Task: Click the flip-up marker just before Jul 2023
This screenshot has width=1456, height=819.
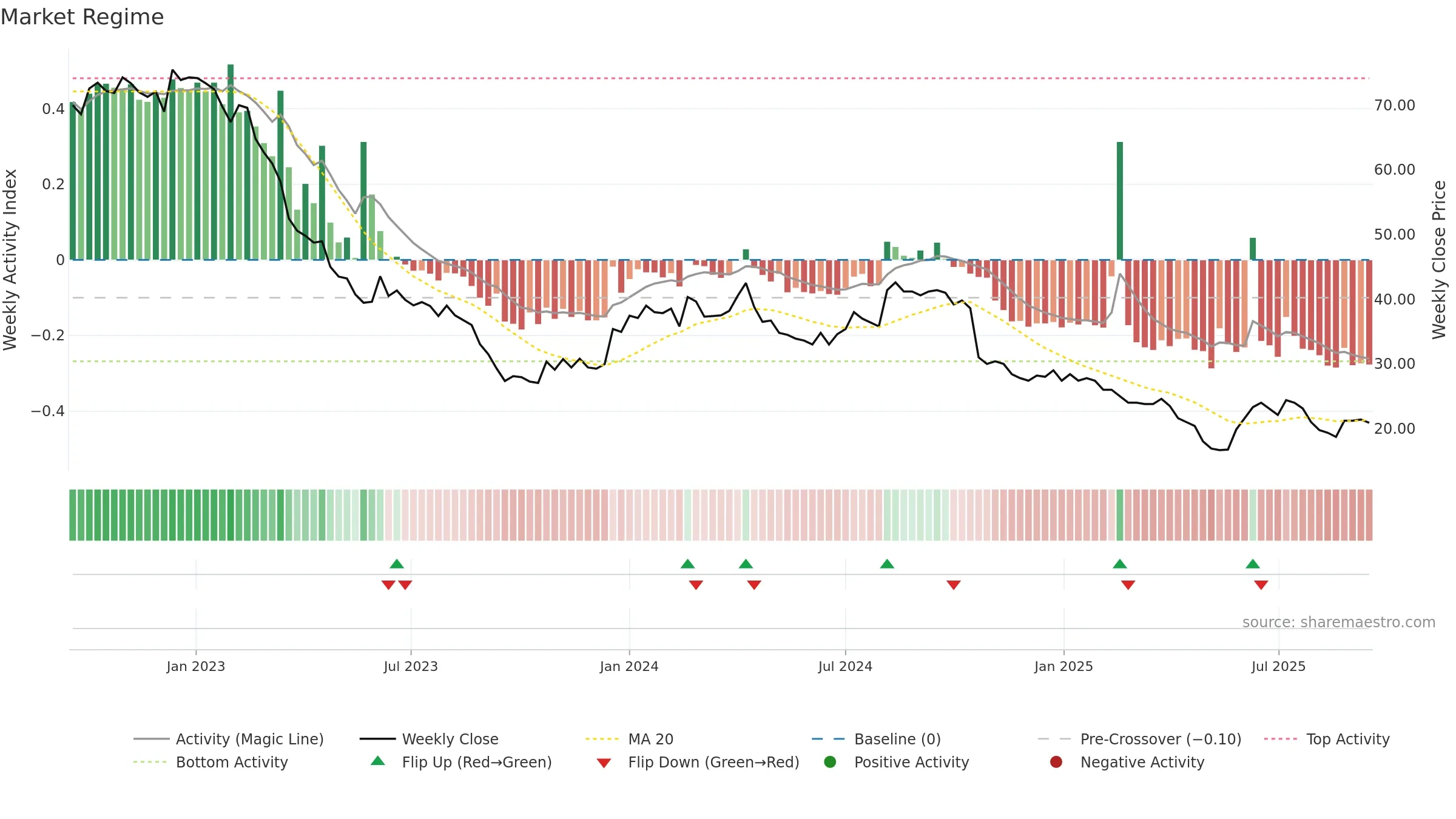Action: [397, 564]
